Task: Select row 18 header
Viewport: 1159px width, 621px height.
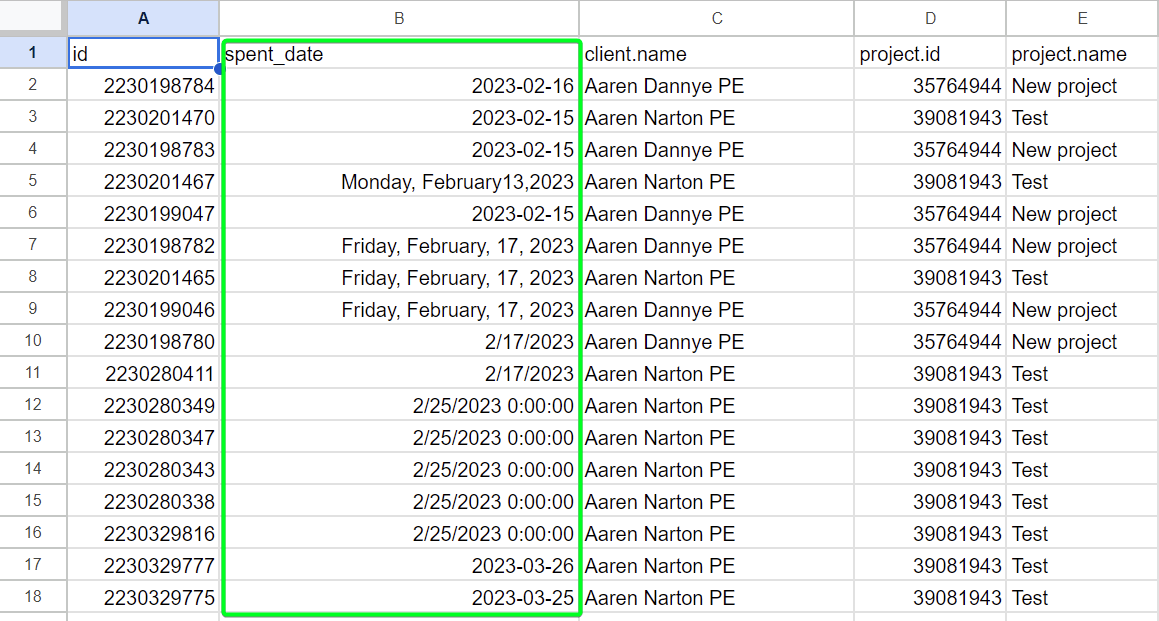Action: coord(33,598)
